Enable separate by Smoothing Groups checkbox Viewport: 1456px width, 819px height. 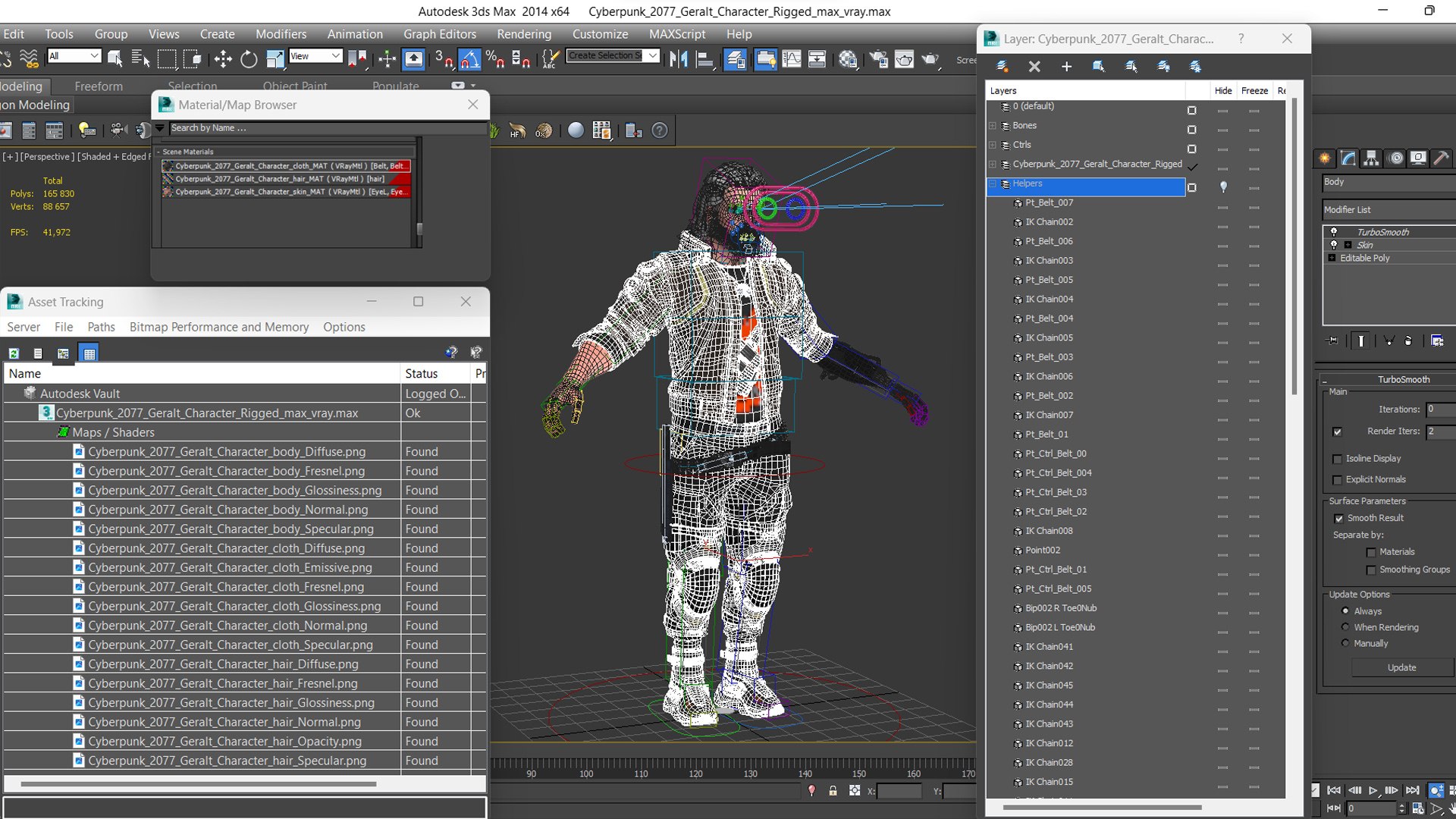pyautogui.click(x=1370, y=570)
